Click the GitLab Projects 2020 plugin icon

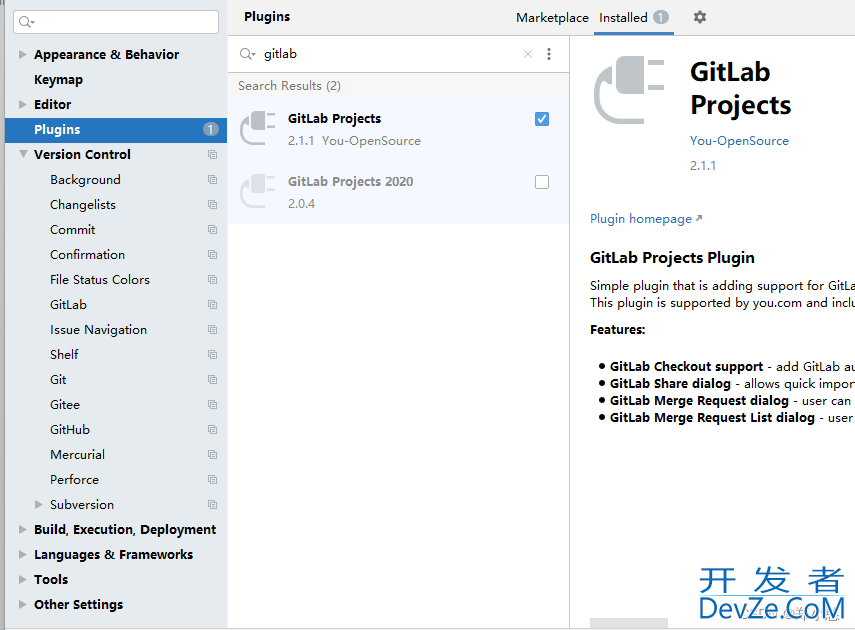tap(257, 191)
